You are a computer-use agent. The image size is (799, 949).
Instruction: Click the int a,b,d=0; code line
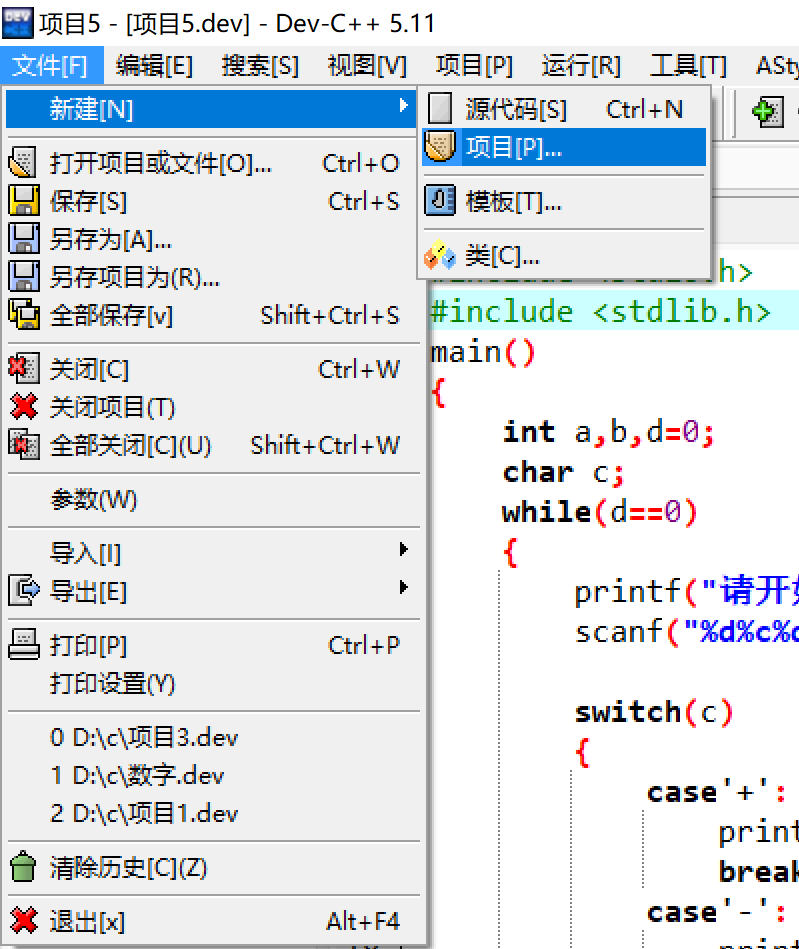point(609,432)
